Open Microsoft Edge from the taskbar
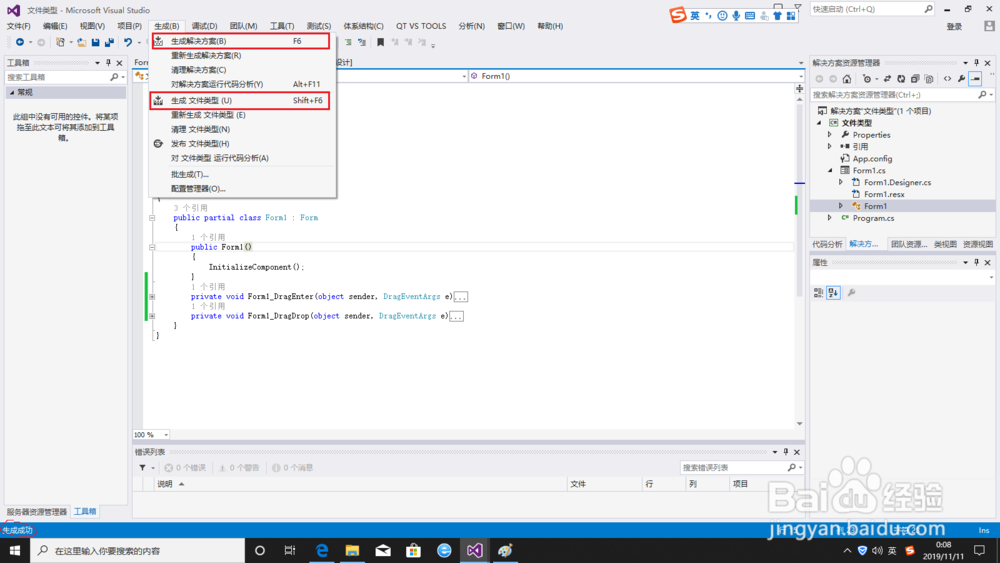The image size is (1000, 563). 322,550
